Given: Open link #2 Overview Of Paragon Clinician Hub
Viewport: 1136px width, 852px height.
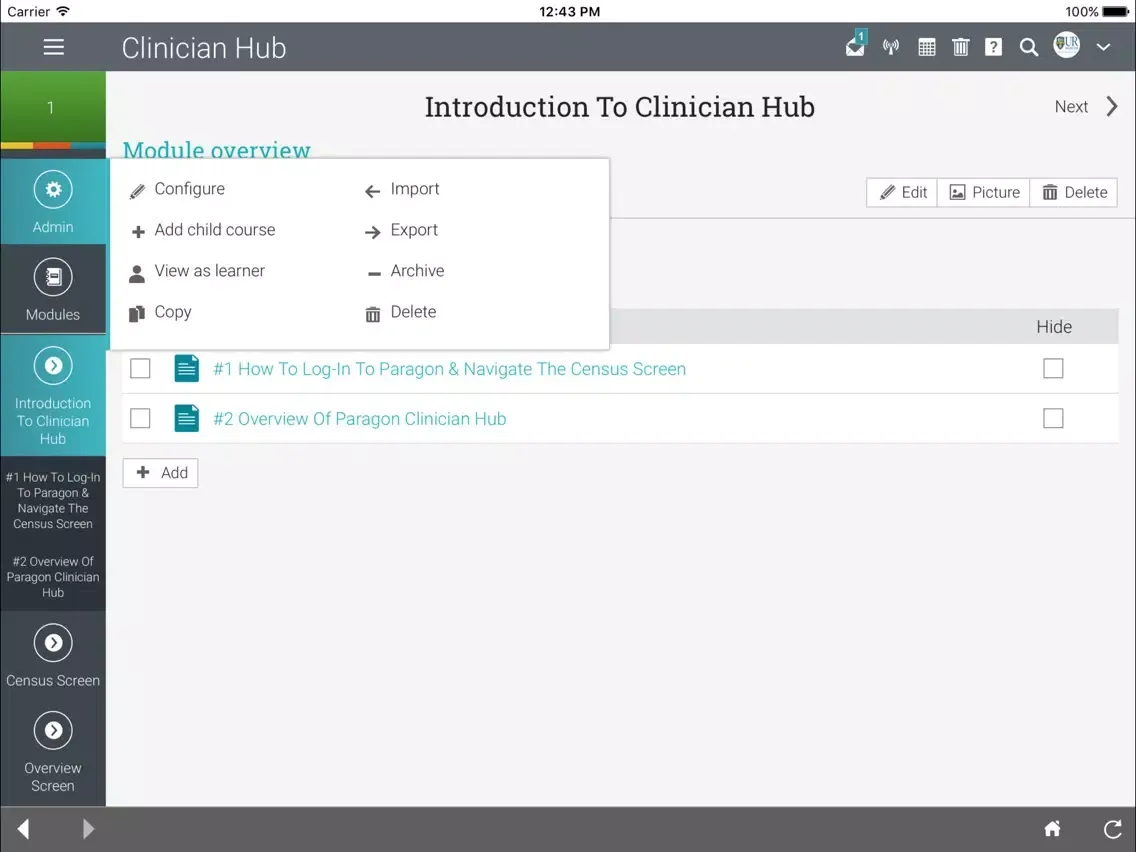Looking at the screenshot, I should [359, 419].
